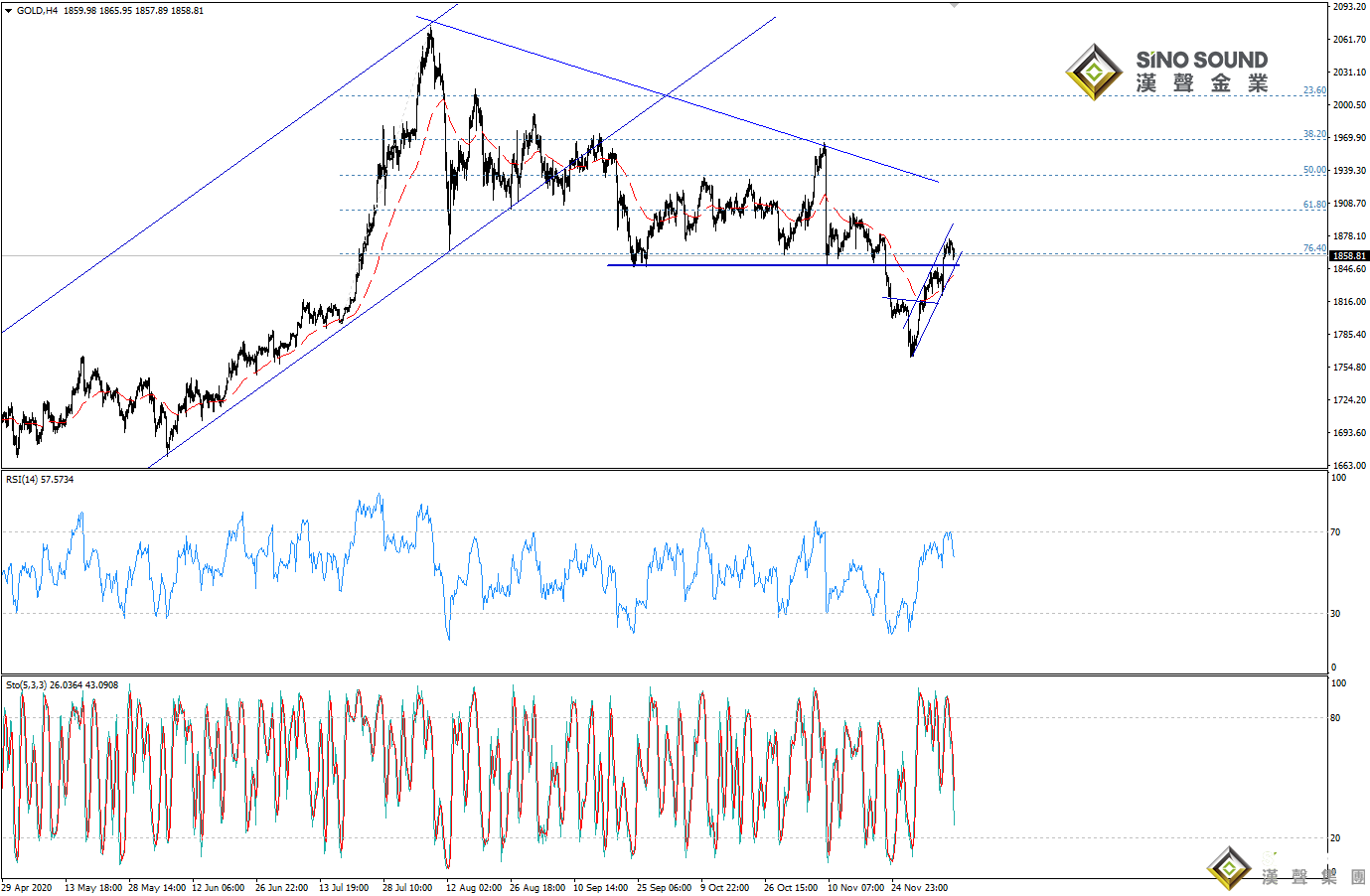
Task: Click the 24 Nov 23:00 date label
Action: click(x=919, y=888)
